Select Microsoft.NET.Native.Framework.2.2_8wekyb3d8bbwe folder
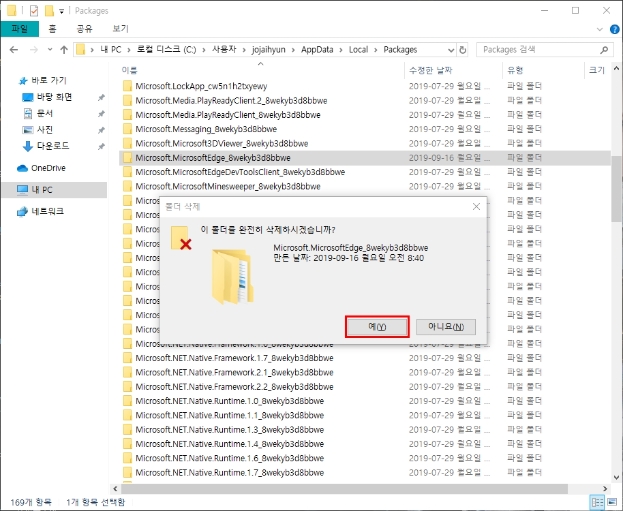Viewport: 623px width, 511px height. [x=234, y=387]
